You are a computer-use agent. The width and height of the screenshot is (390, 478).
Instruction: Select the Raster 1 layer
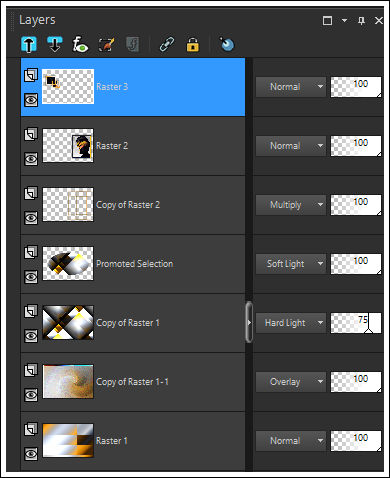[133, 441]
